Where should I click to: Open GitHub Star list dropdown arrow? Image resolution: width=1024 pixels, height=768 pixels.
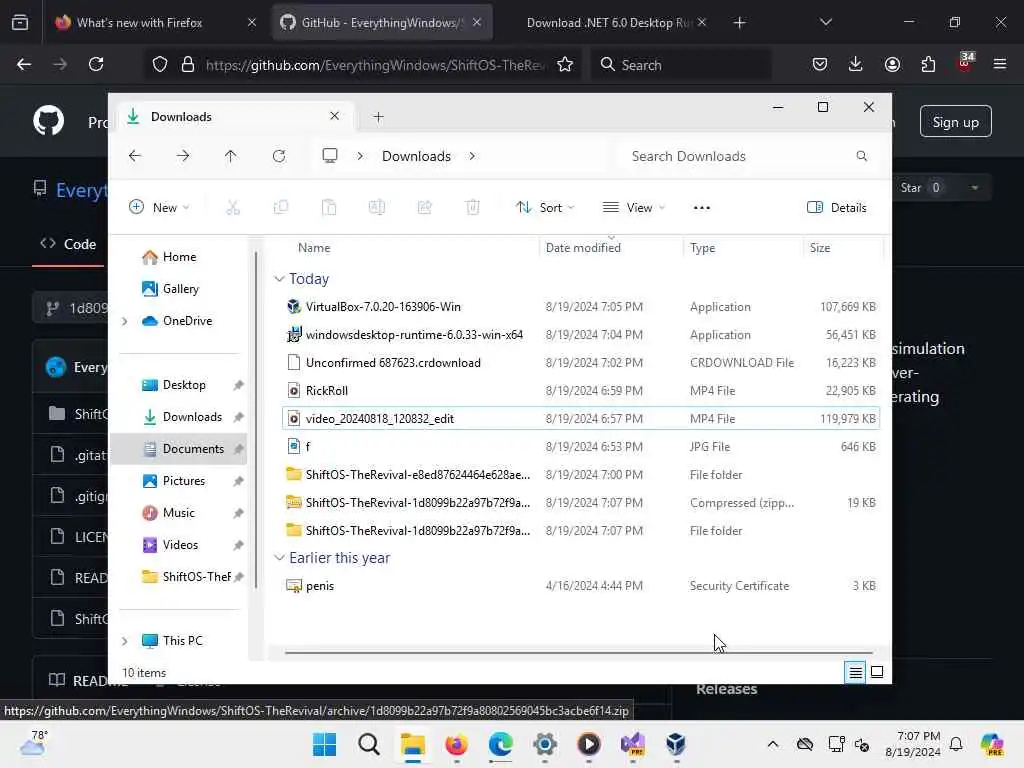[x=974, y=188]
